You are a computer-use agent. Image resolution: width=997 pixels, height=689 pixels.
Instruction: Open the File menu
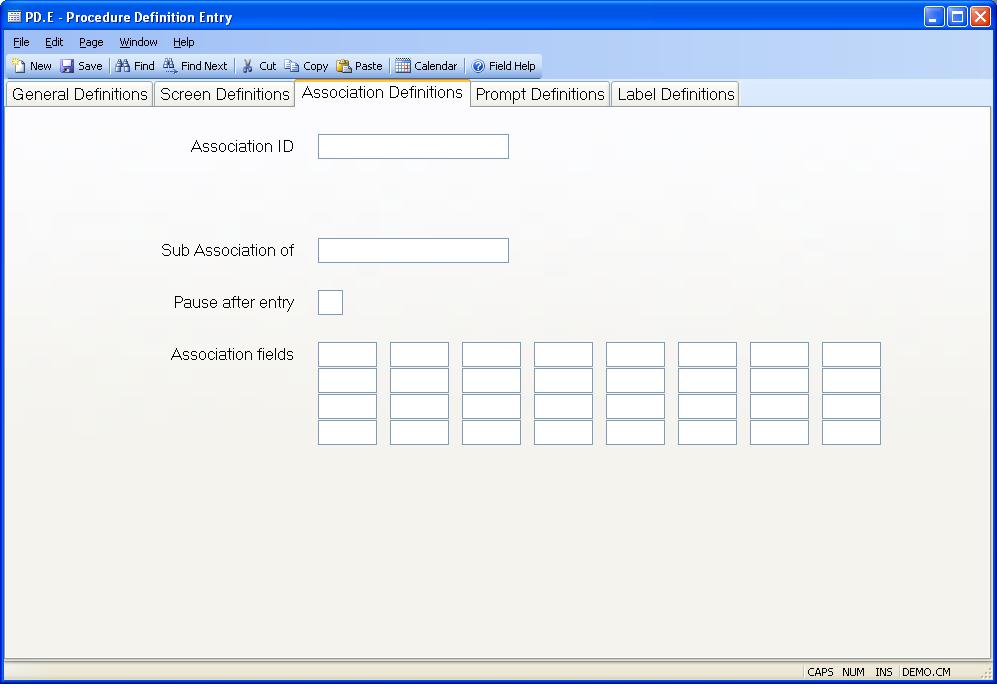[x=21, y=42]
